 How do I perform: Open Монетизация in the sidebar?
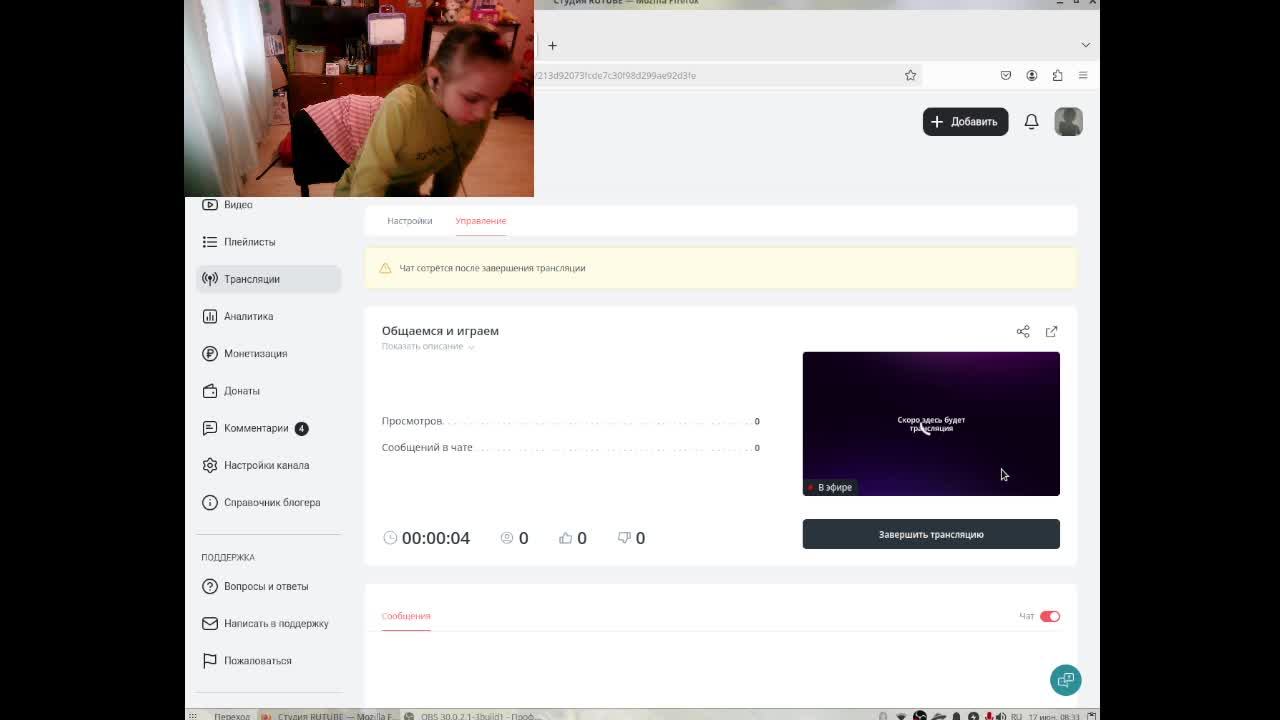tap(268, 354)
